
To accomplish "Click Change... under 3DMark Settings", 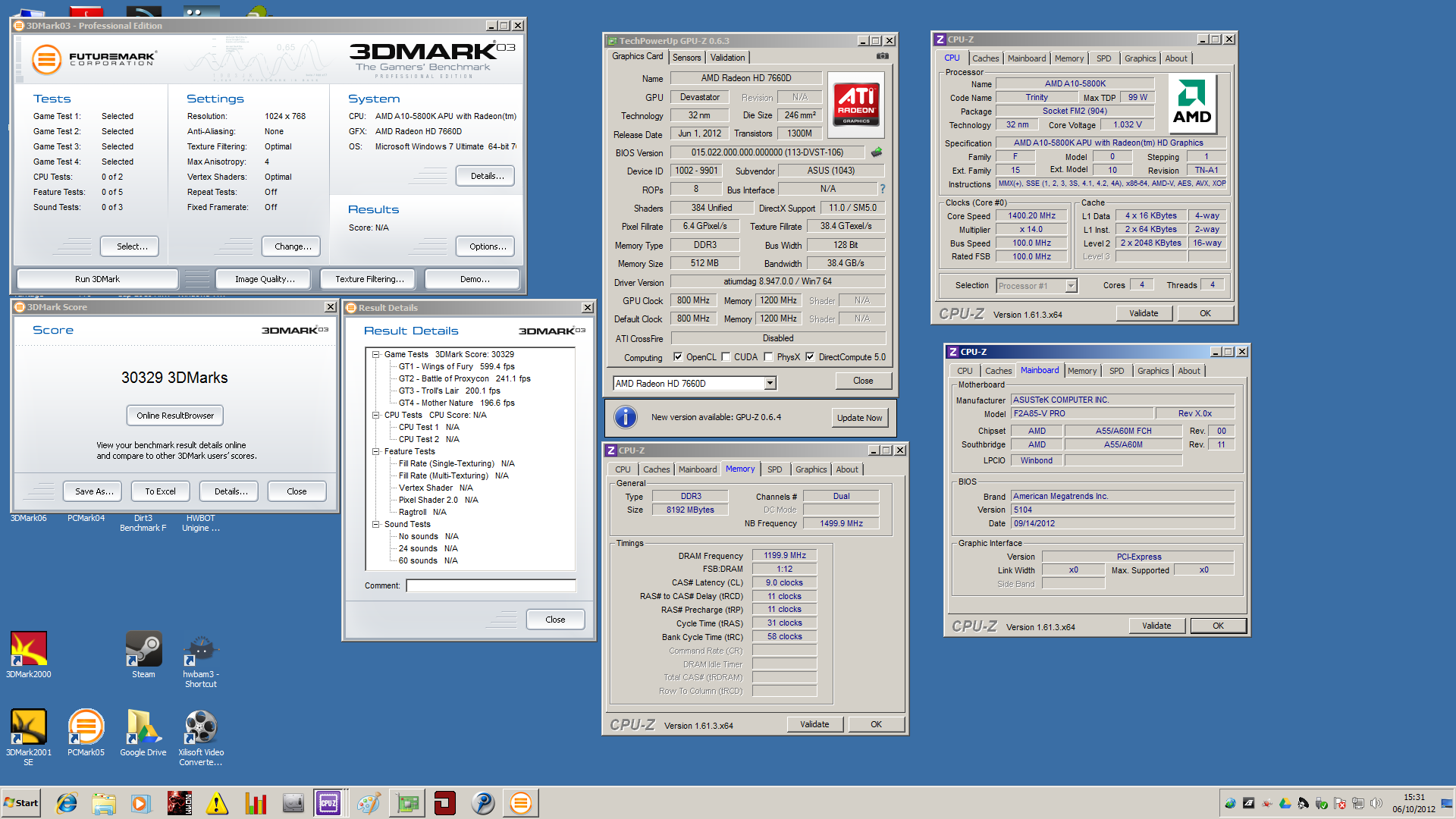I will 293,246.
